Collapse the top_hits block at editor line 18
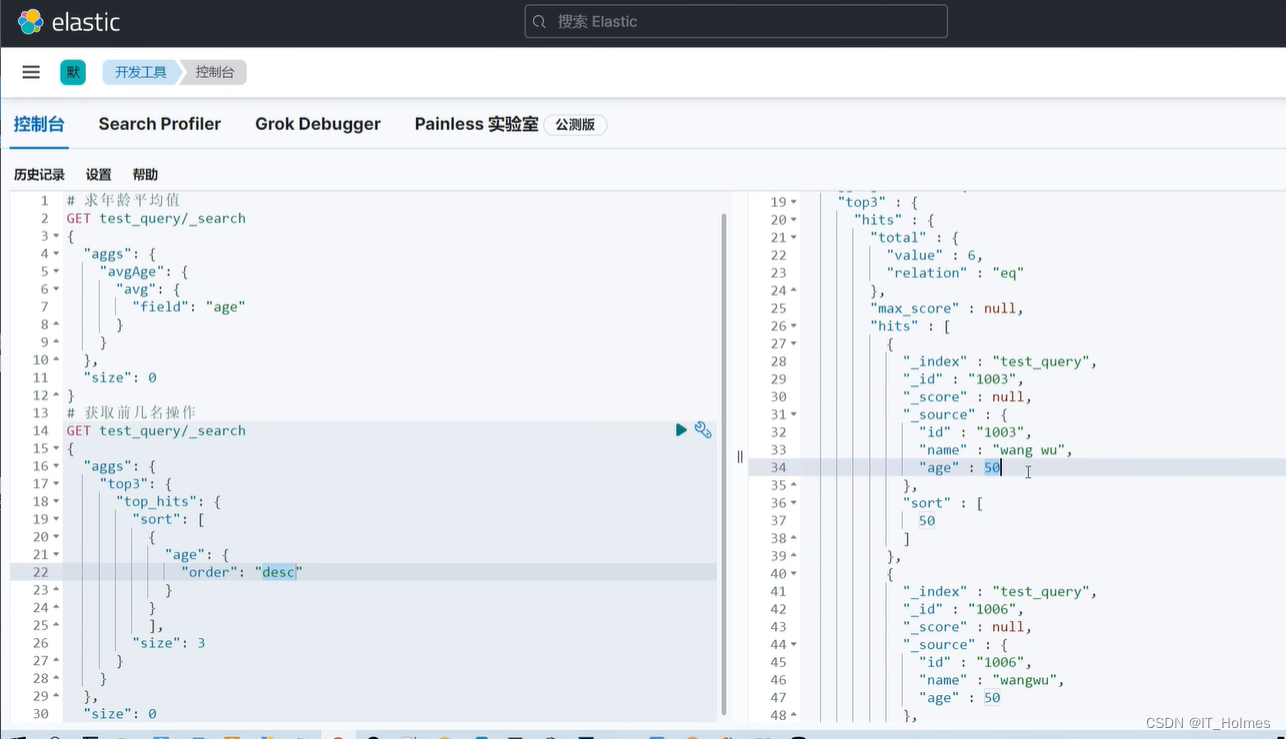The width and height of the screenshot is (1286, 739). click(x=56, y=502)
